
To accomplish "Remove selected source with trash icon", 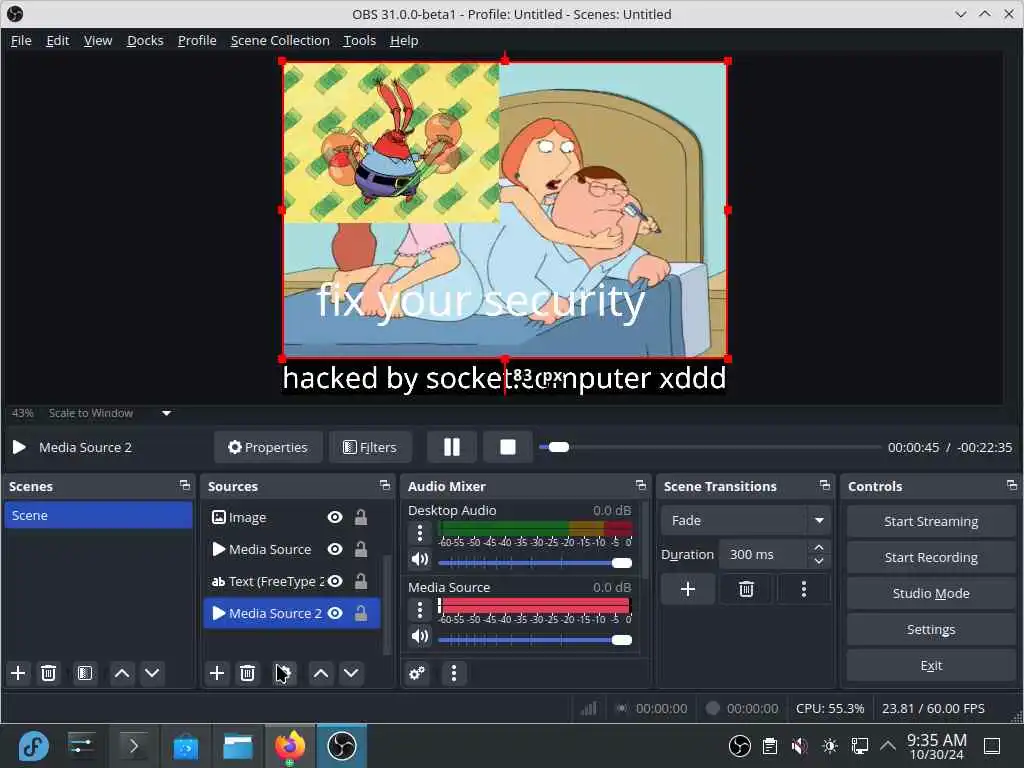I will (x=248, y=673).
